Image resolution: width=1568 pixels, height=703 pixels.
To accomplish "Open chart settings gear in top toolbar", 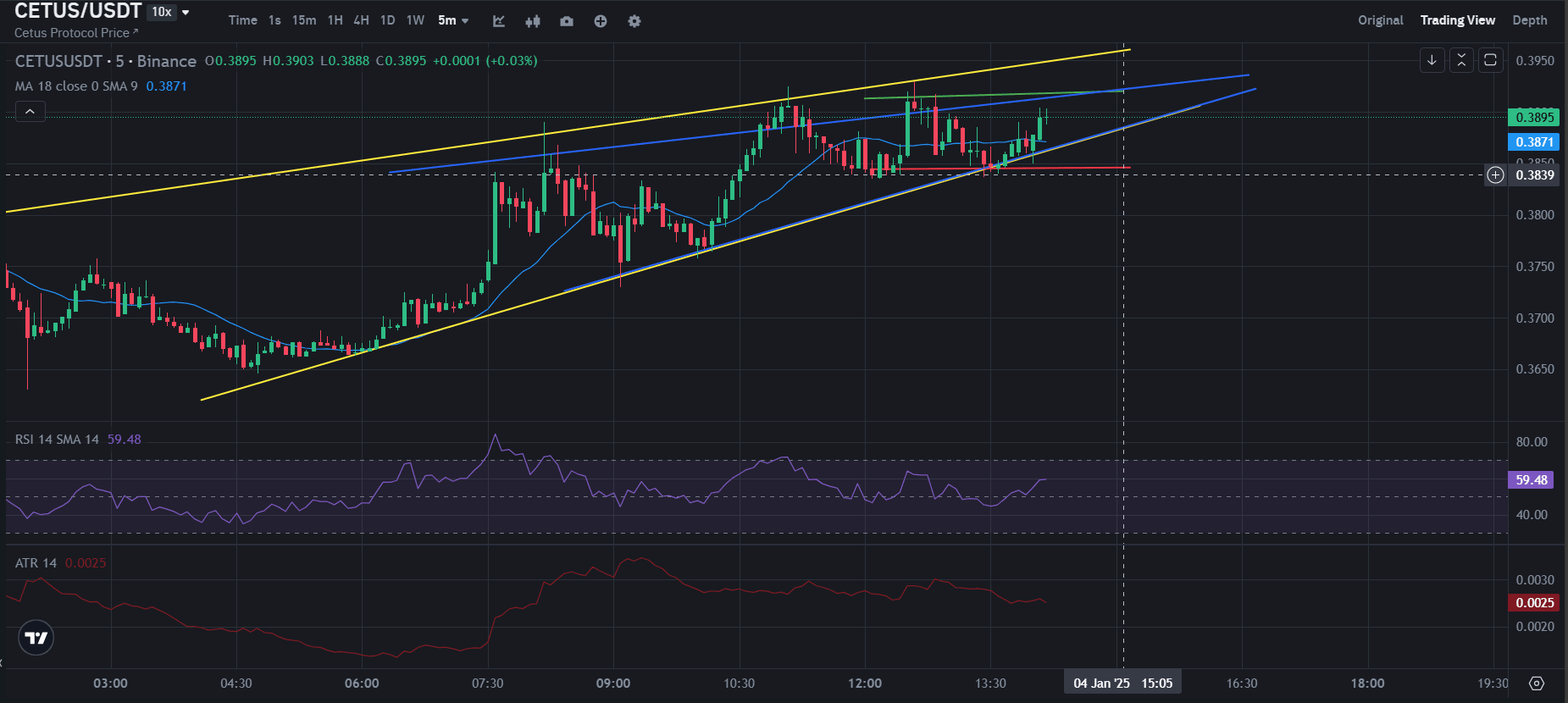I will 634,21.
